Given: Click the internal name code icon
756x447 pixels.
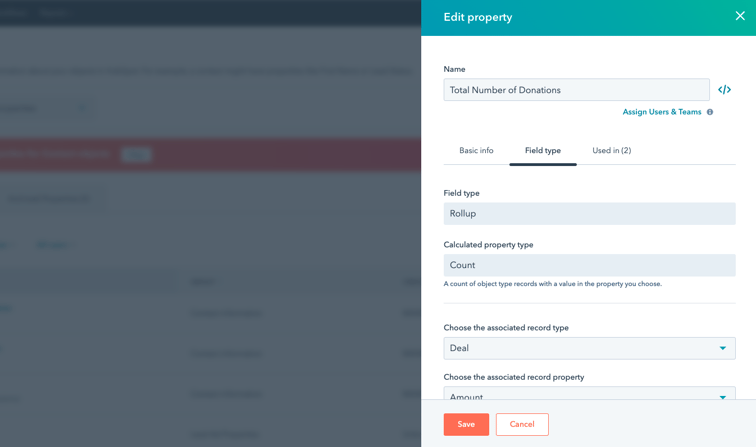Looking at the screenshot, I should coord(724,90).
